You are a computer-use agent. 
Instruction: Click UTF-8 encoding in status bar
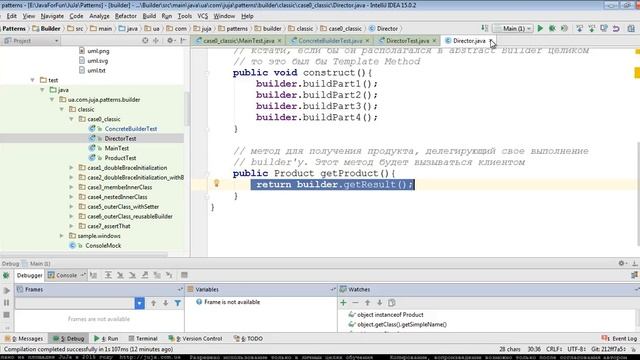click(x=576, y=349)
